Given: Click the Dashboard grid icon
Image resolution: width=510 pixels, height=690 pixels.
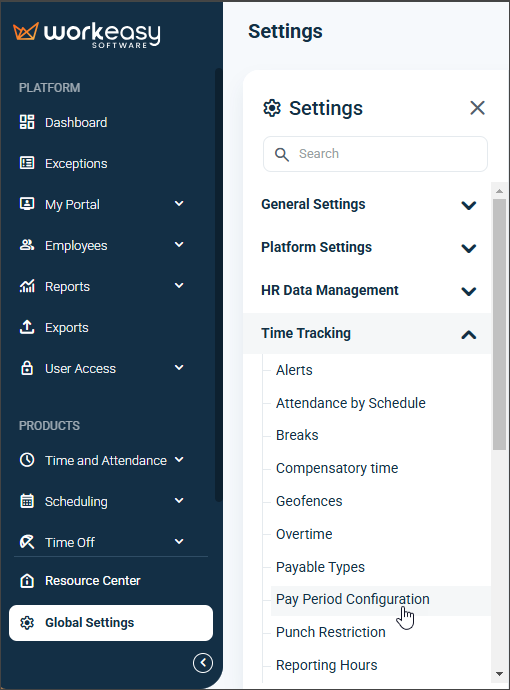Looking at the screenshot, I should click(27, 122).
